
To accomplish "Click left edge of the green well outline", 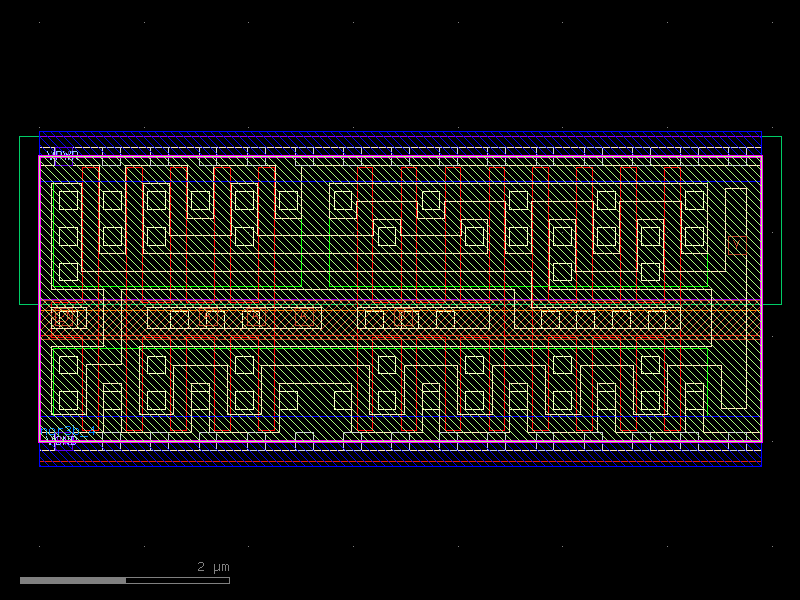I will [x=20, y=220].
